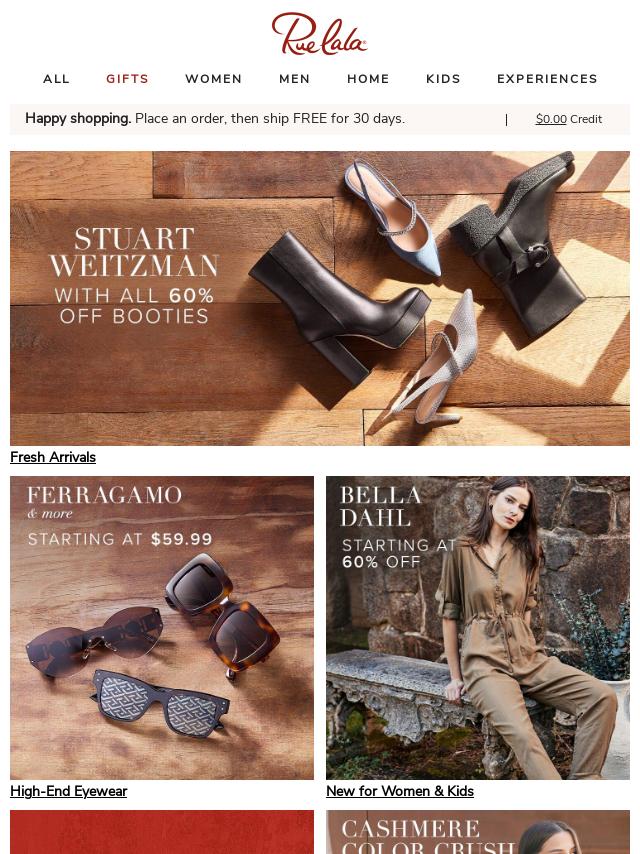Go to EXPERIENCES section
The image size is (640, 854).
pos(547,79)
